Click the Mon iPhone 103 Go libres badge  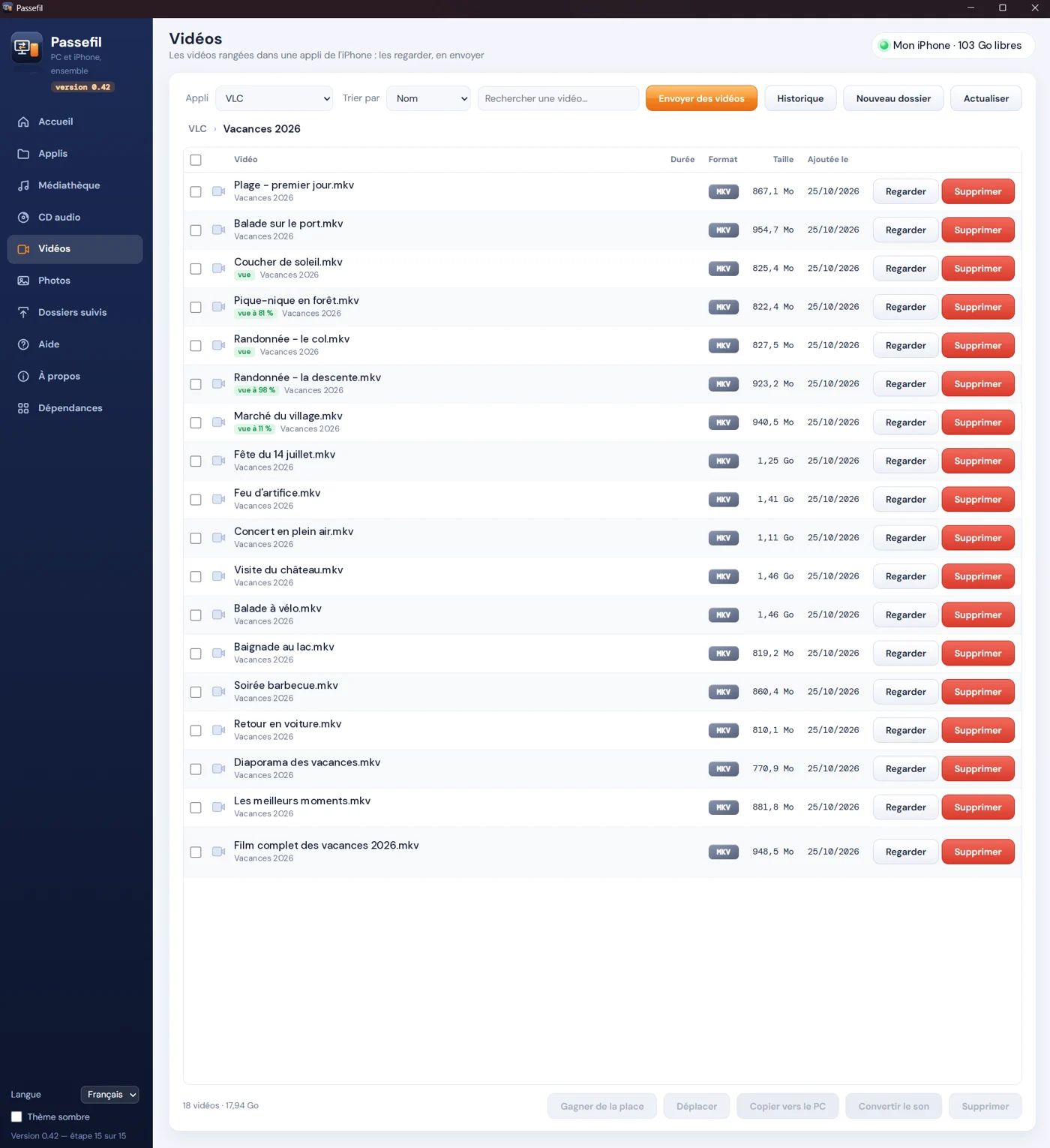[x=952, y=45]
